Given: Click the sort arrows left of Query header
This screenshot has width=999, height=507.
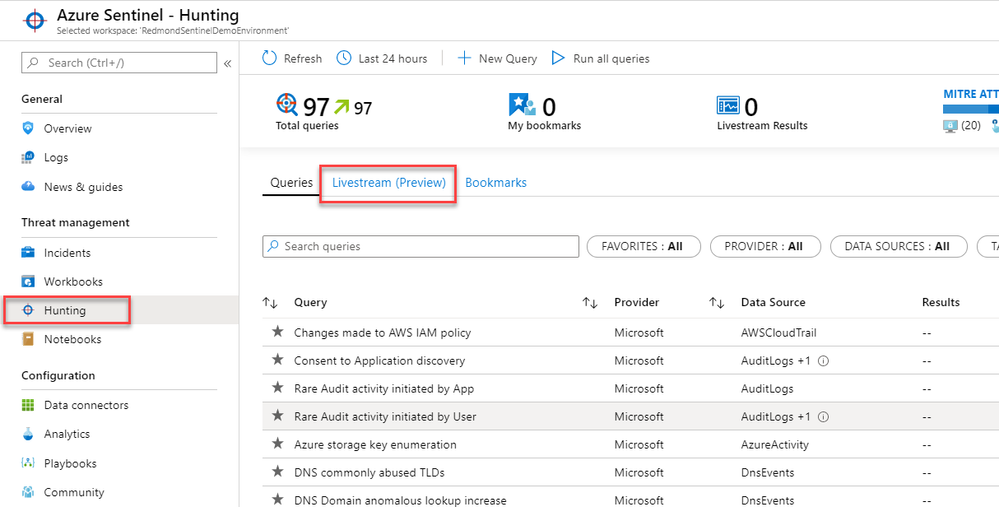Looking at the screenshot, I should (x=270, y=303).
